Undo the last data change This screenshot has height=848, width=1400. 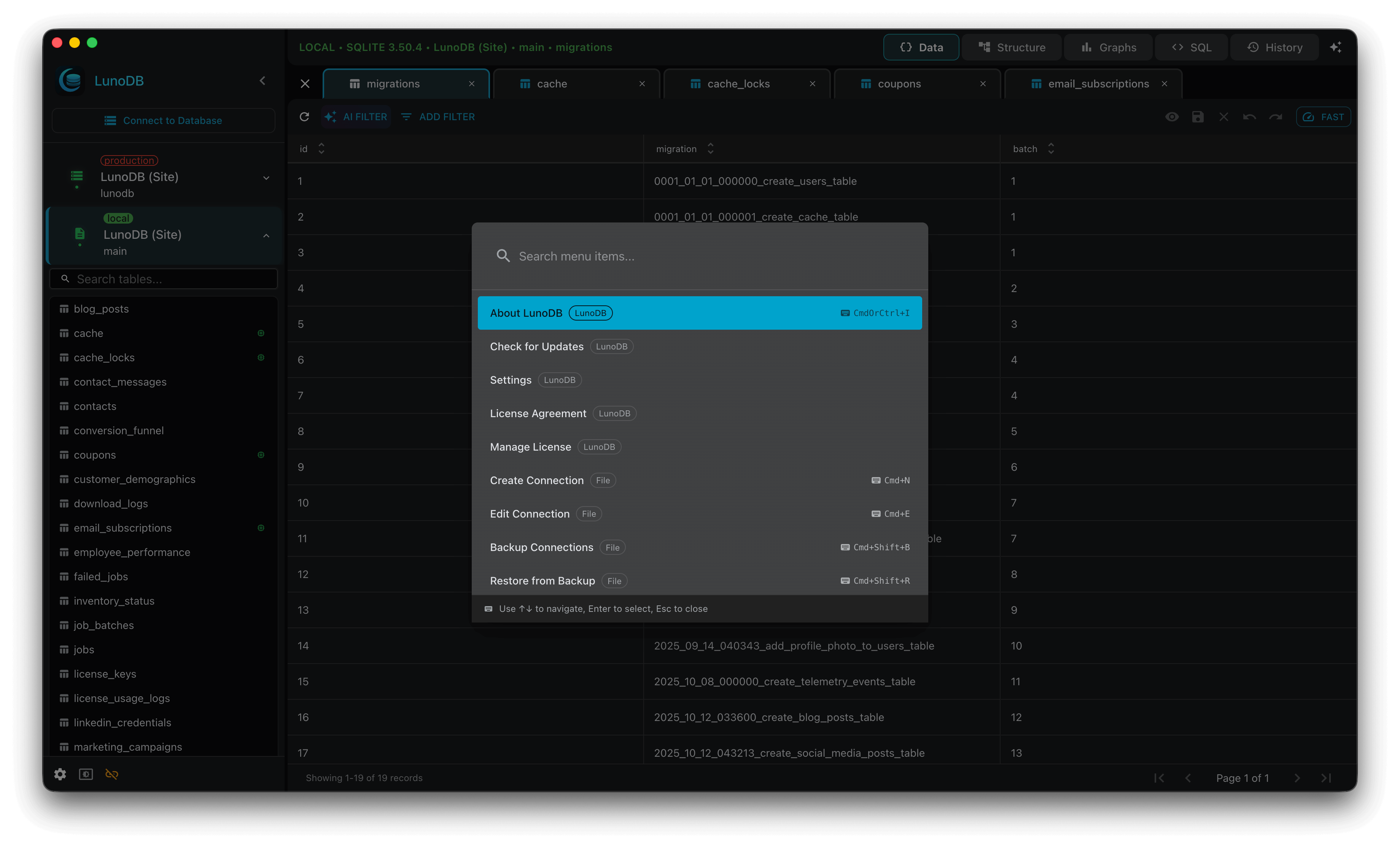[1249, 116]
